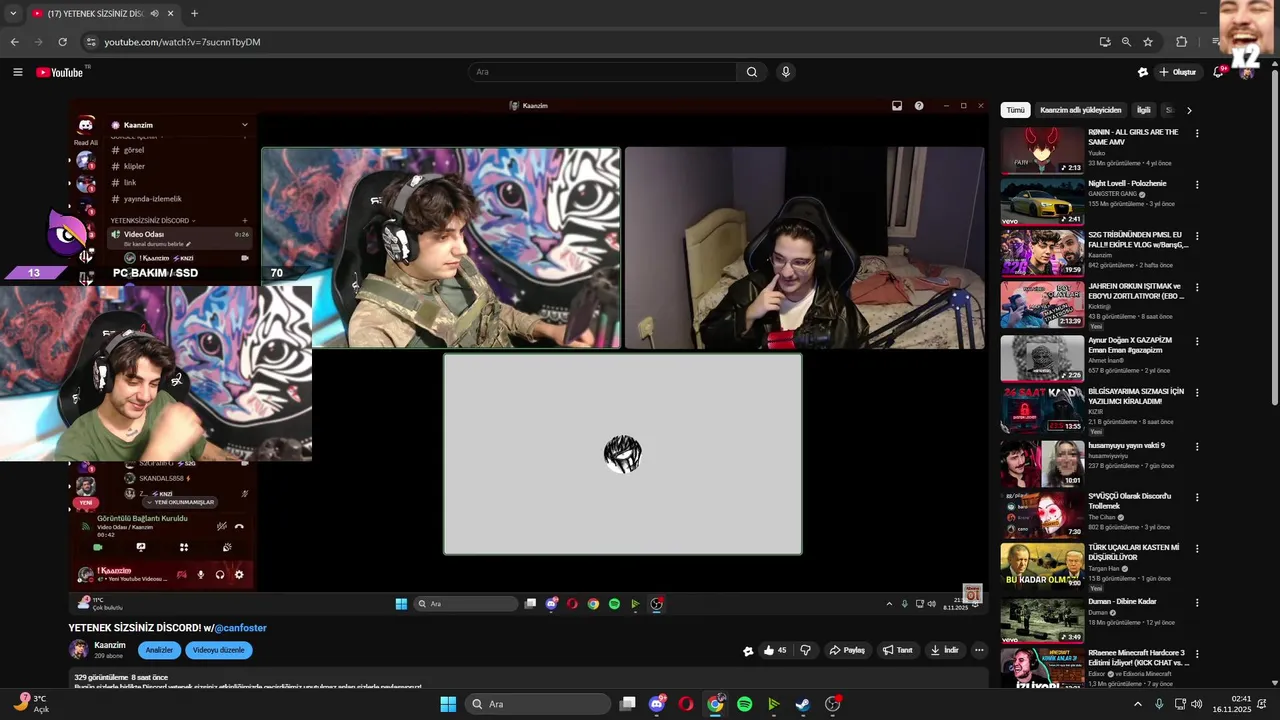Image resolution: width=1280 pixels, height=720 pixels.
Task: Open YouTube notifications bell
Action: click(1218, 72)
